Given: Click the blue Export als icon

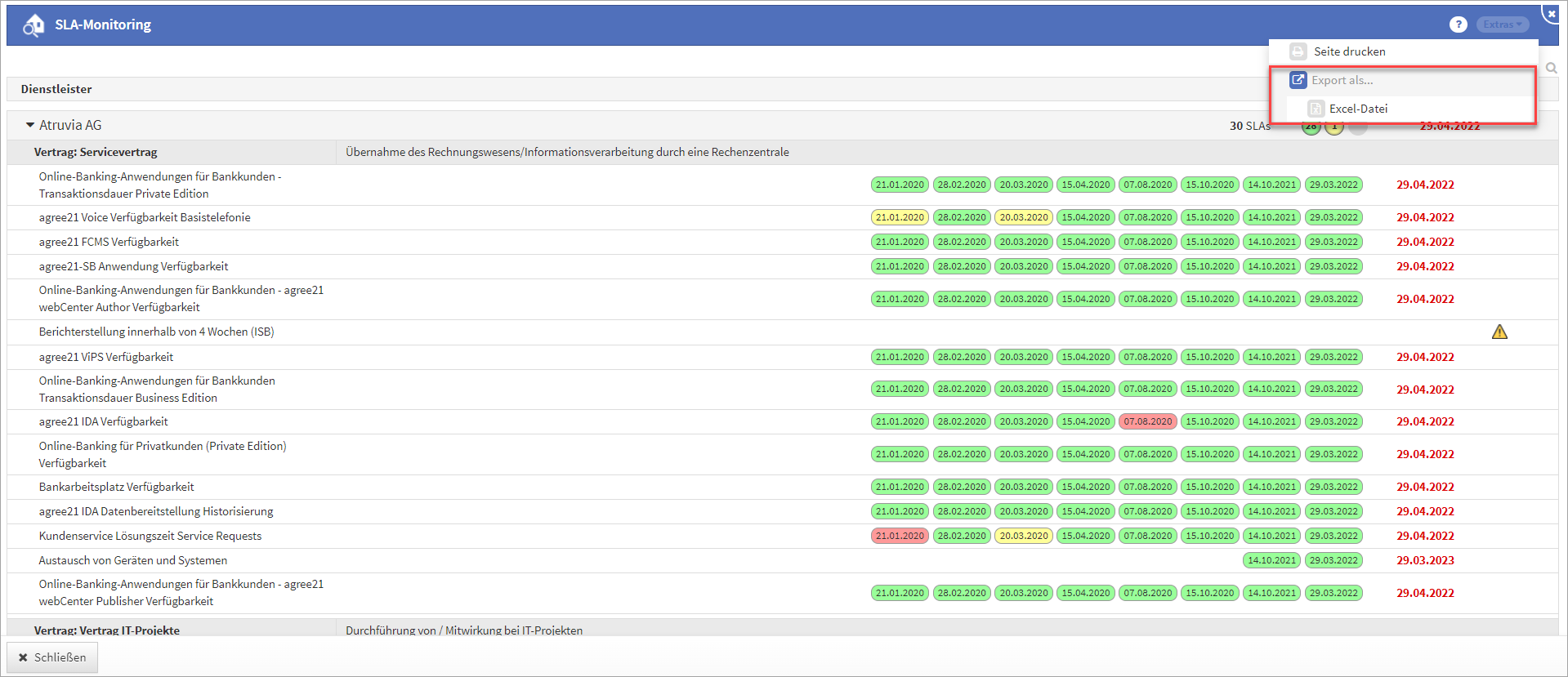Looking at the screenshot, I should tap(1298, 80).
